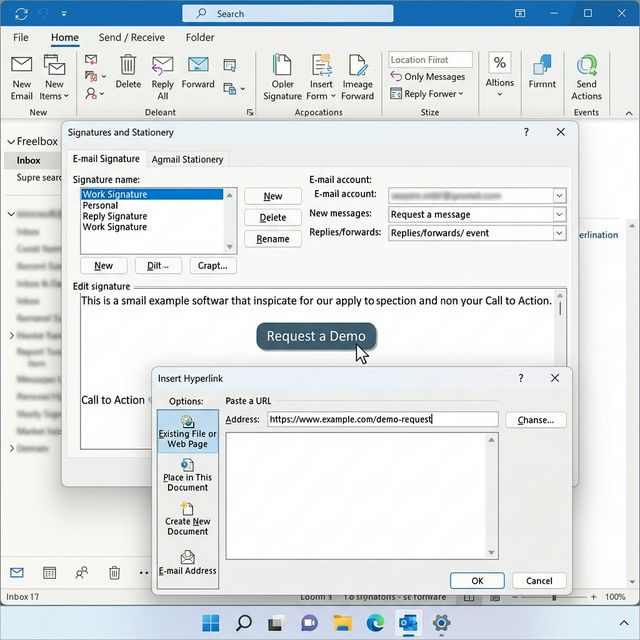
Task: Select E-mail Address link option
Action: (x=188, y=562)
